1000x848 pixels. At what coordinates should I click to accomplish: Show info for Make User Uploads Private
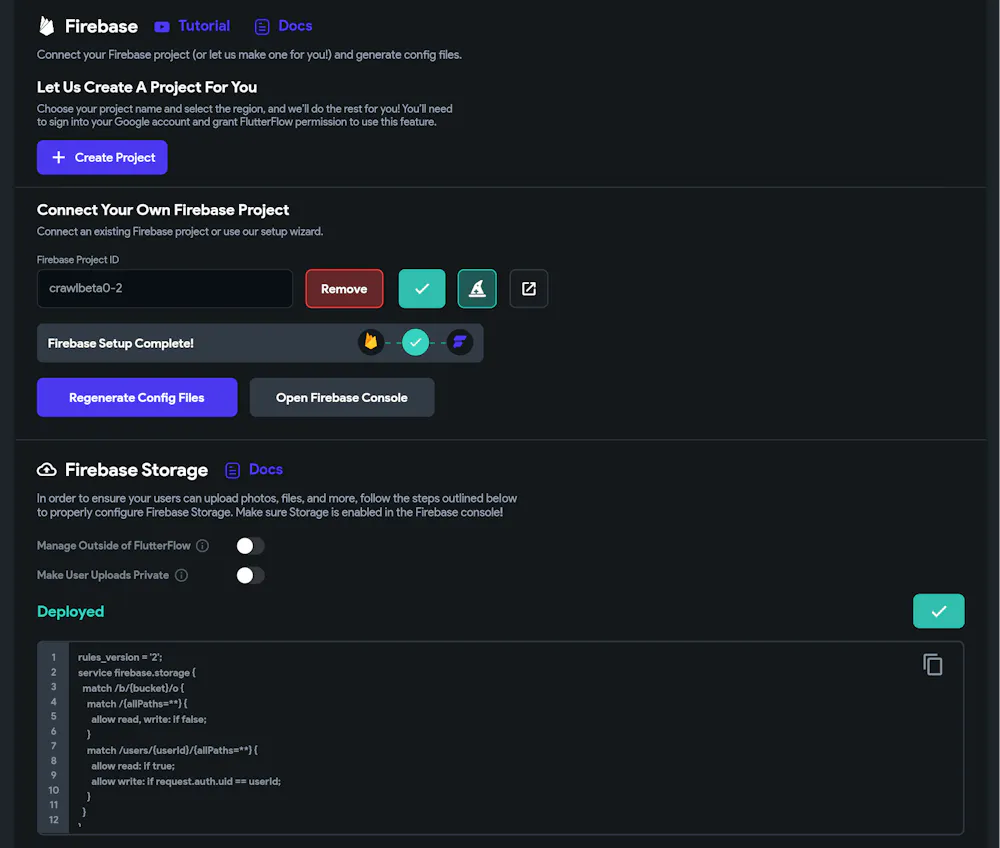tap(181, 575)
